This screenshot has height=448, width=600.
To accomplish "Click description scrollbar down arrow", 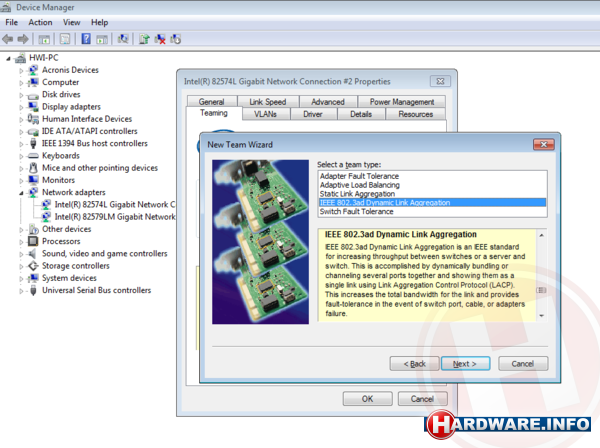I will click(542, 316).
